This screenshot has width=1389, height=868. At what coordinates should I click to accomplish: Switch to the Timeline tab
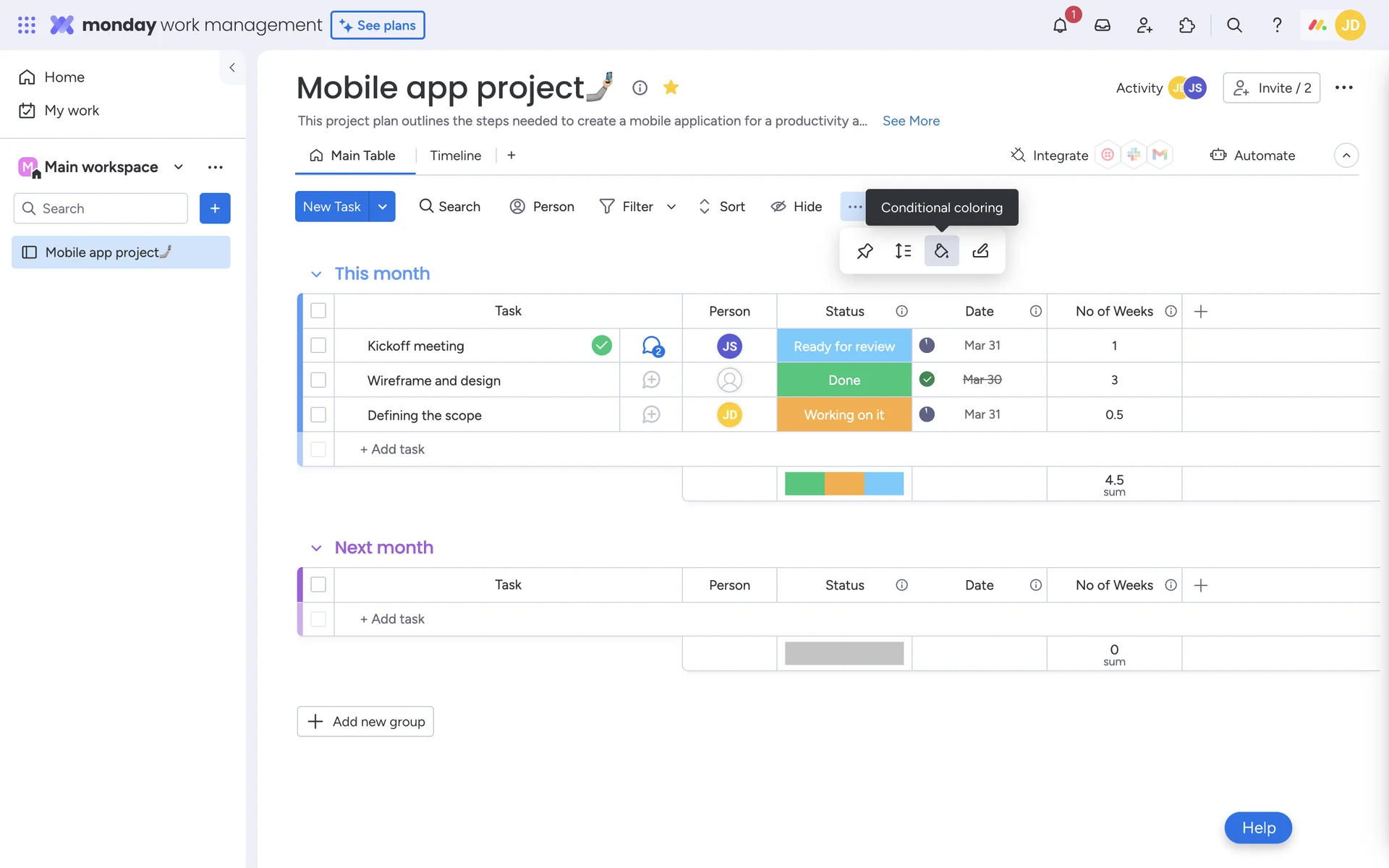(x=455, y=156)
